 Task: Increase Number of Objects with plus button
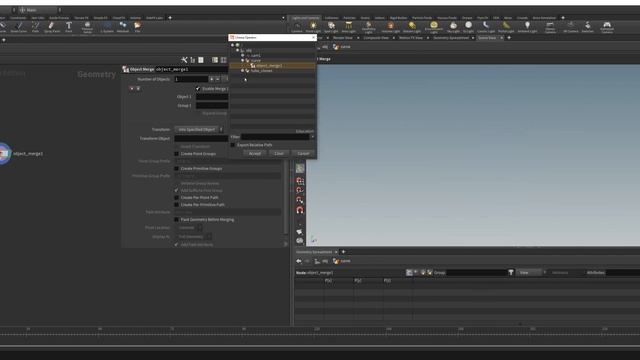click(211, 79)
